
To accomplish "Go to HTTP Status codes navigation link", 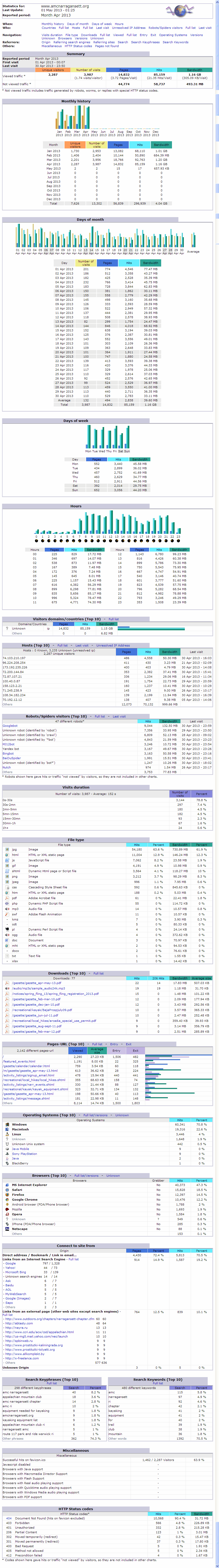I will (78, 46).
